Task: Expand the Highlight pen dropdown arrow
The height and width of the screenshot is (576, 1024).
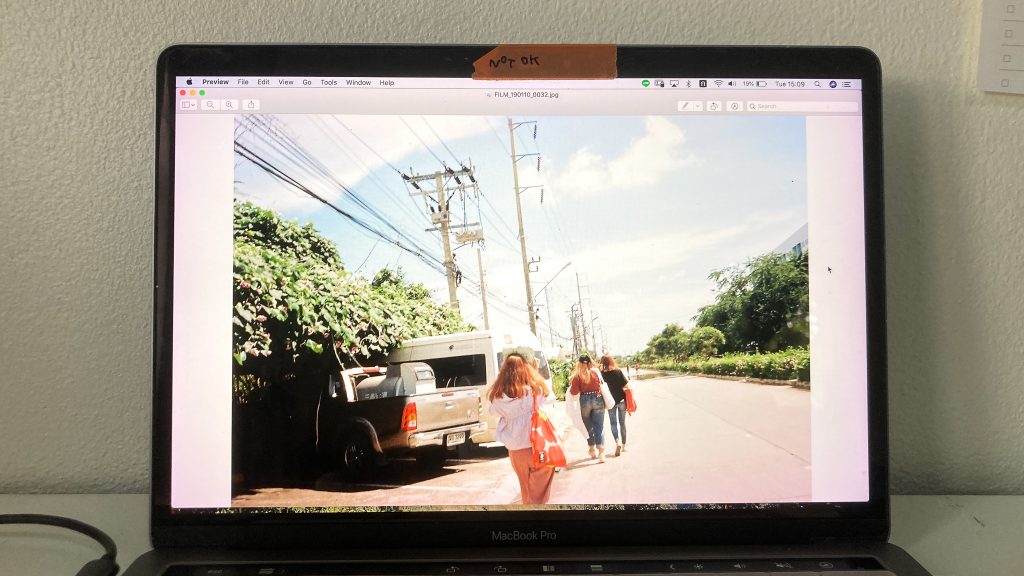Action: (697, 106)
